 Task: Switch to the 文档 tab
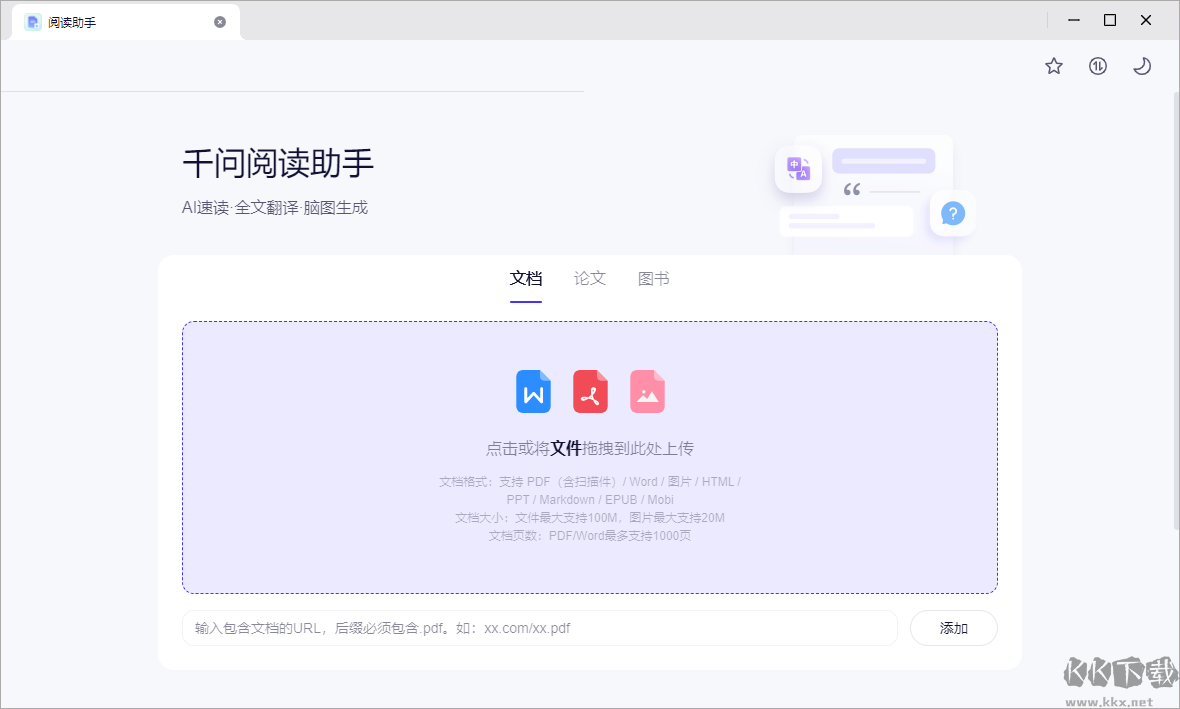[526, 278]
